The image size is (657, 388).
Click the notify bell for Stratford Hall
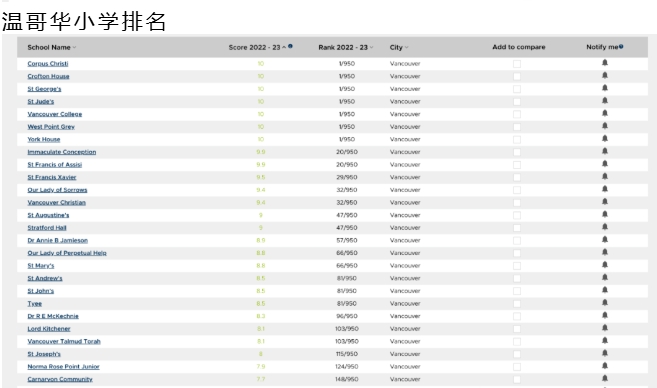pyautogui.click(x=605, y=227)
